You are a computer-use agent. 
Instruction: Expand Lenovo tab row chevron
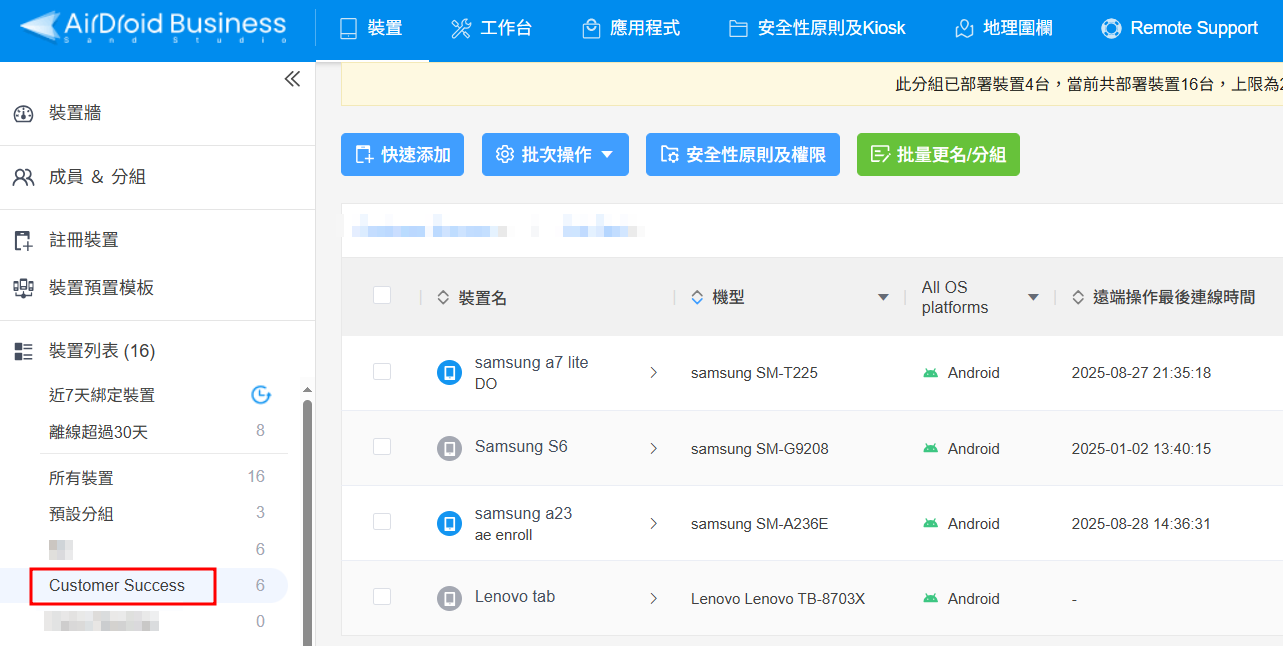pyautogui.click(x=654, y=598)
